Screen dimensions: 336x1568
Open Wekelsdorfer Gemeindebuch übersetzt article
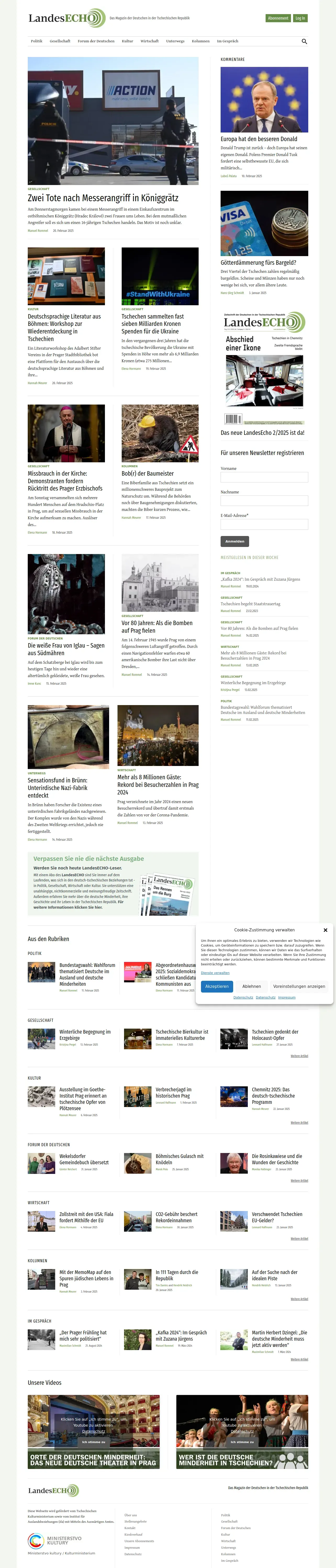coord(84,1159)
